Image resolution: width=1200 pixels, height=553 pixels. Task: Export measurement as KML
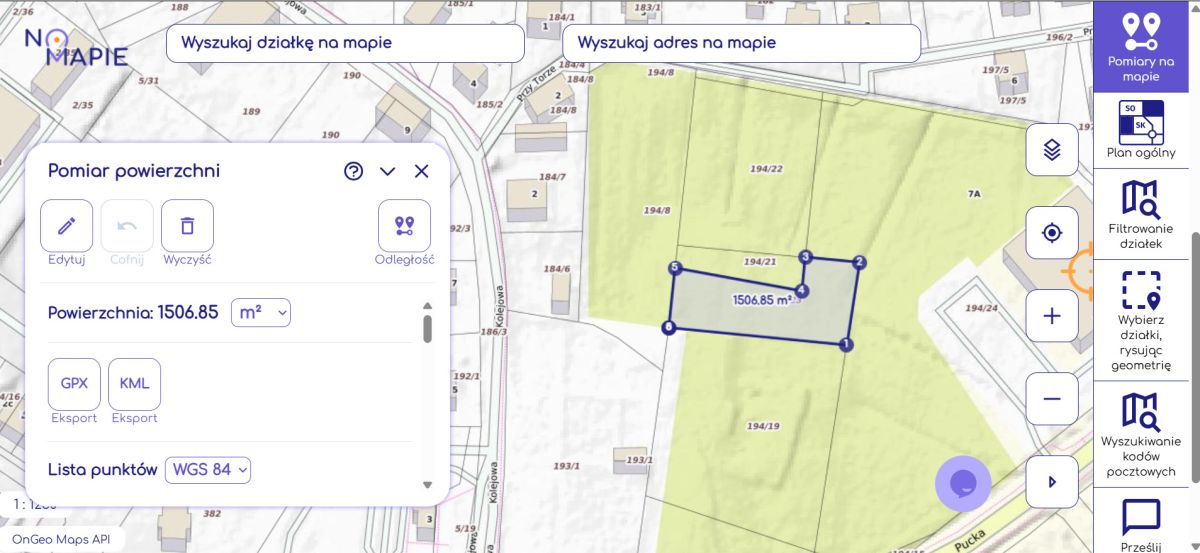134,384
